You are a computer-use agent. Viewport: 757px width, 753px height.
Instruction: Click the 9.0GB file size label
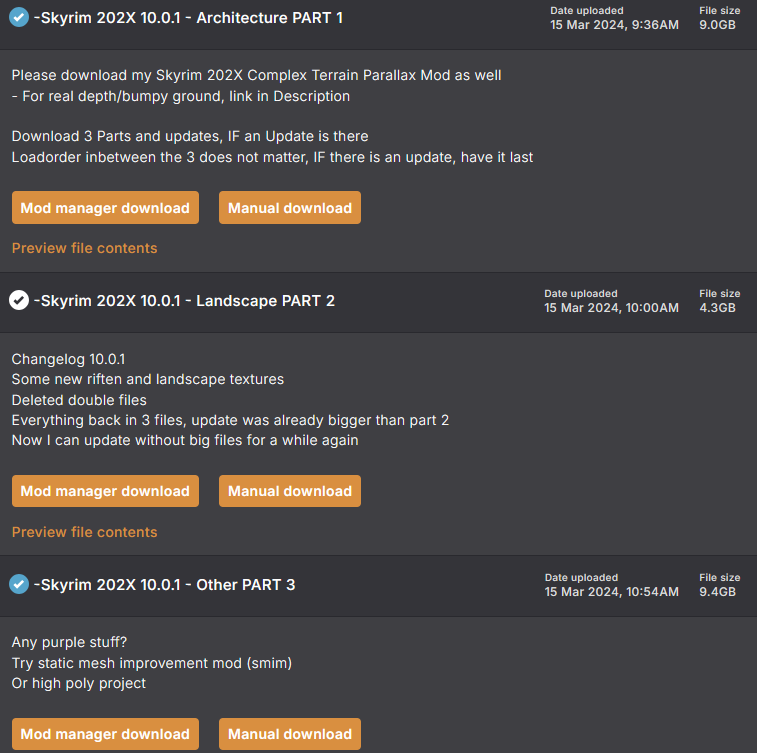point(719,24)
